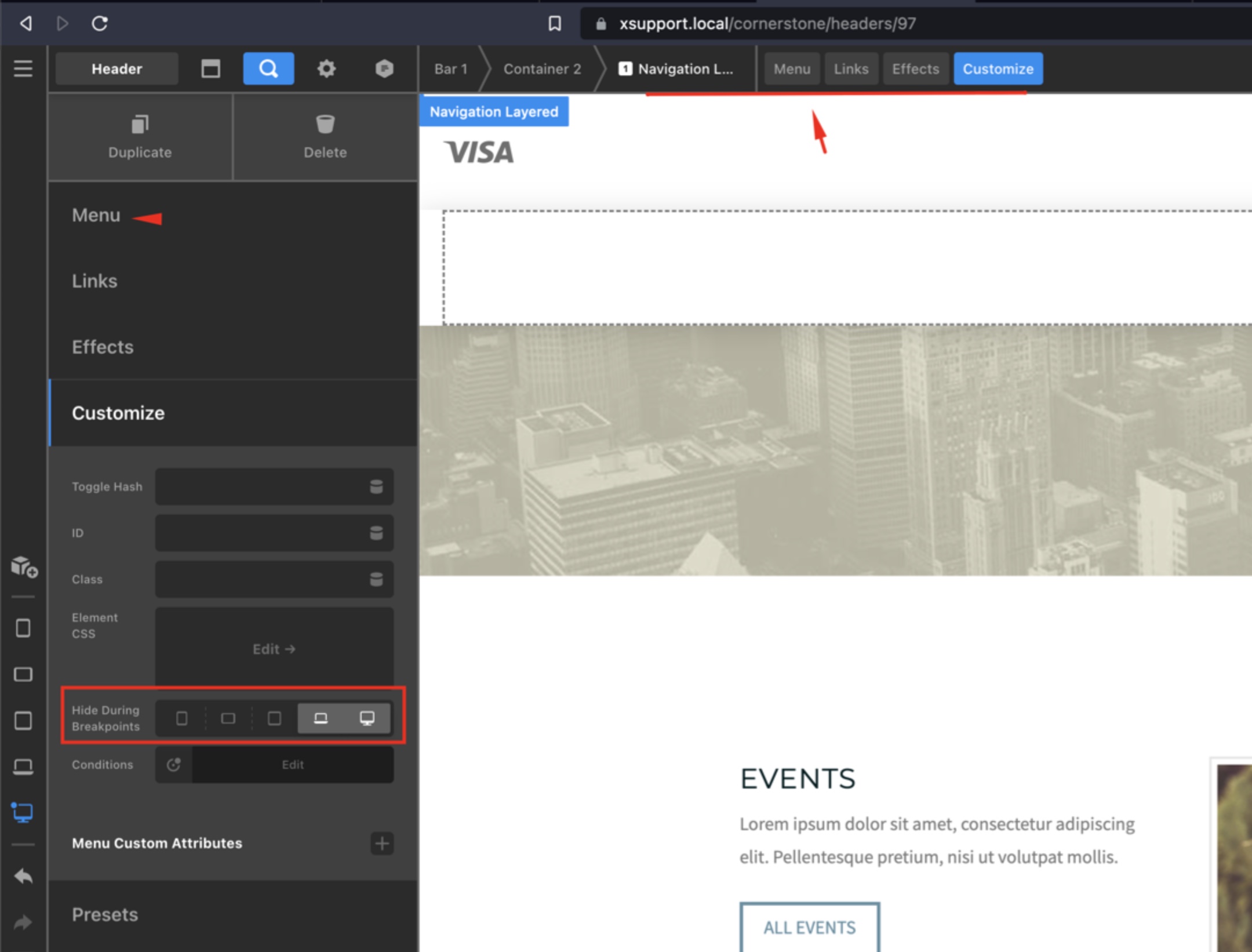Click the browser forward arrow
The height and width of the screenshot is (952, 1252).
click(x=63, y=24)
